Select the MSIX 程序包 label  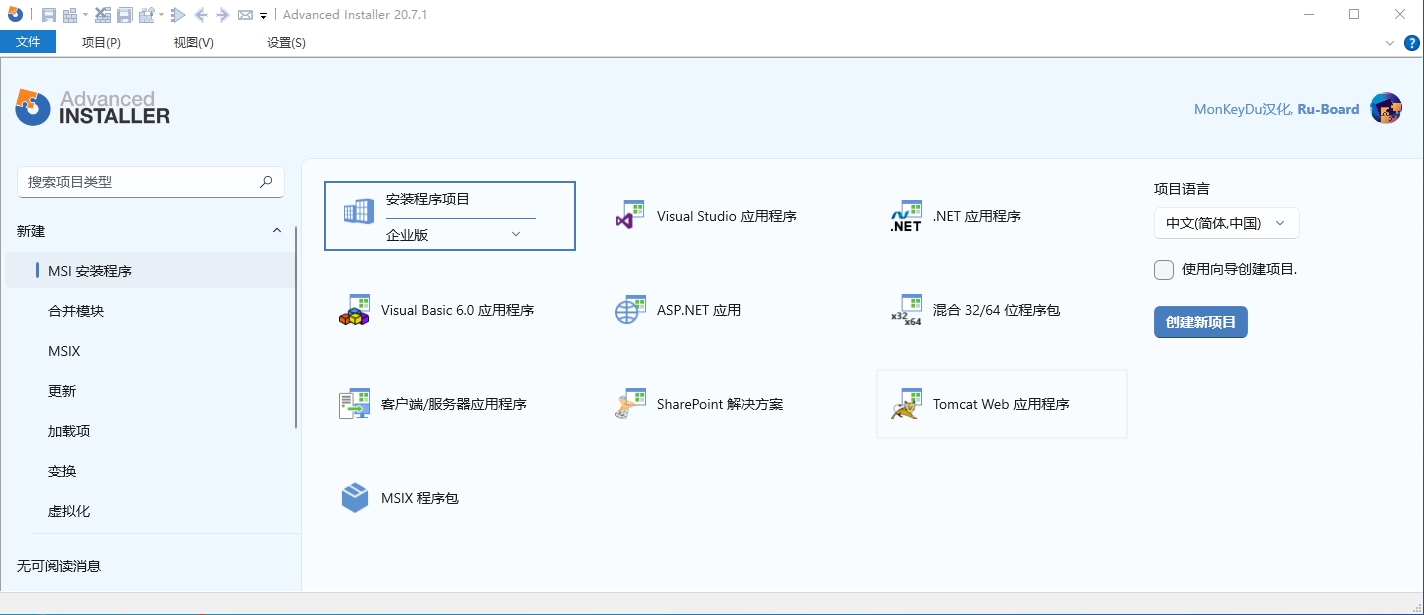coord(420,498)
